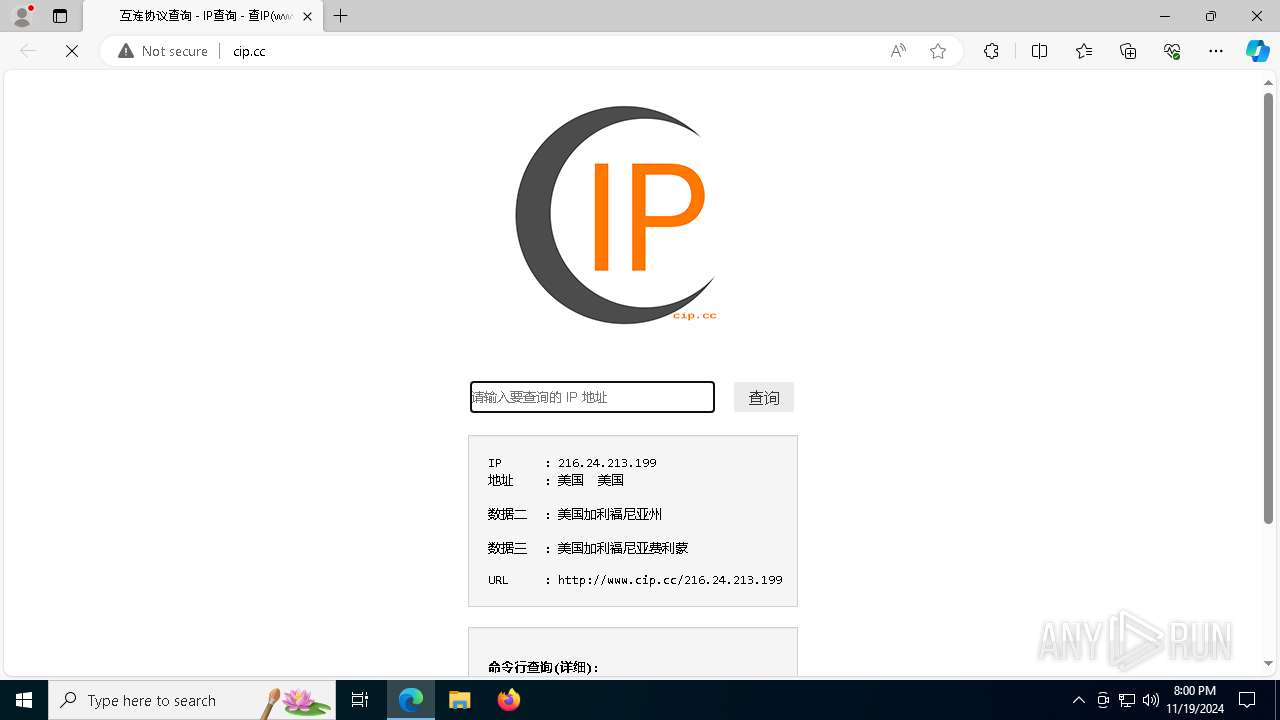
Task: Select the 美国加利福尼亚州 location text
Action: tap(610, 514)
